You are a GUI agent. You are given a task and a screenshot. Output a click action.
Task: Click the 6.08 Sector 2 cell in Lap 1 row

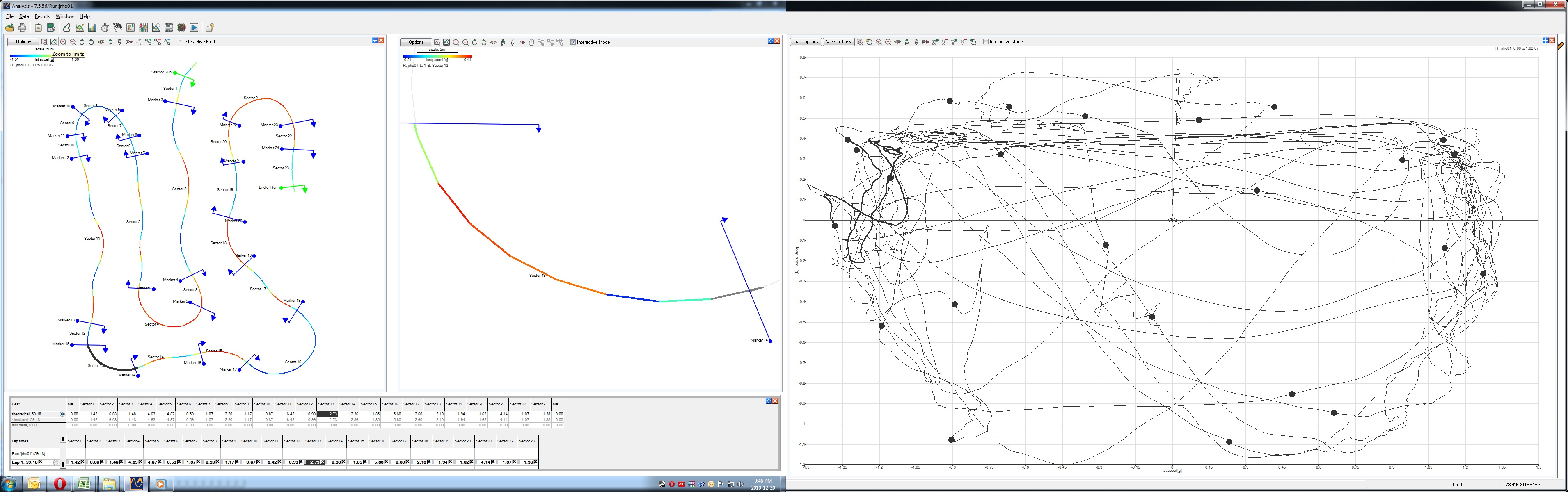click(95, 462)
